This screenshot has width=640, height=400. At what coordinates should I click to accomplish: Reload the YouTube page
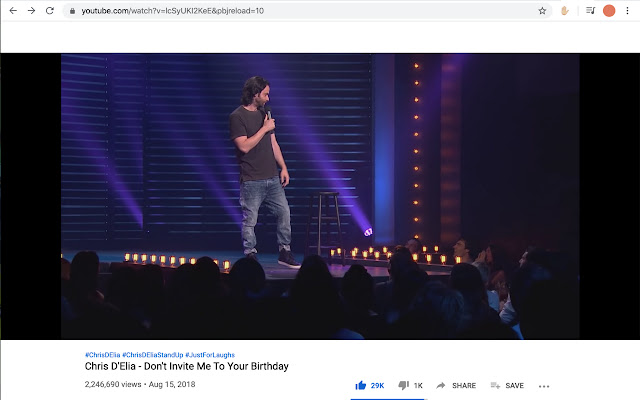point(50,10)
